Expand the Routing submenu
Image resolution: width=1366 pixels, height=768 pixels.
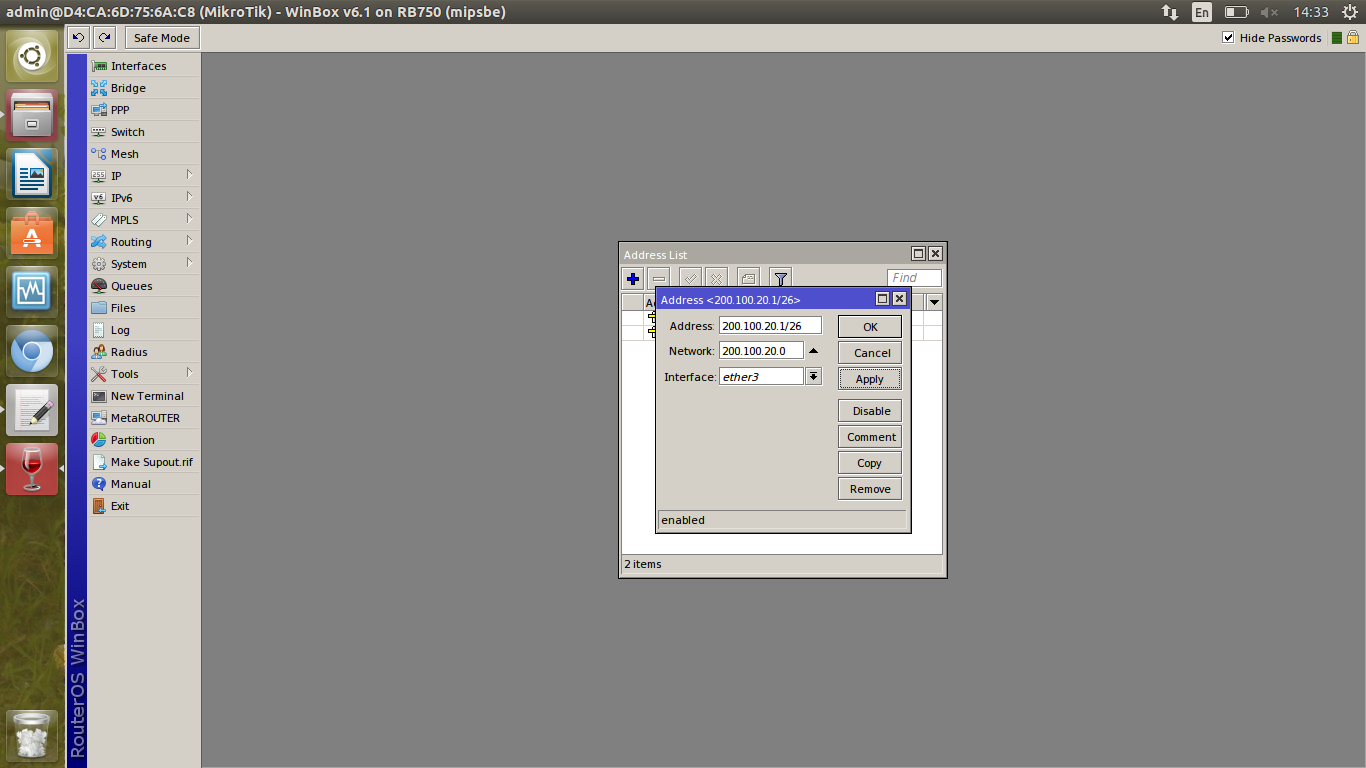(x=144, y=242)
